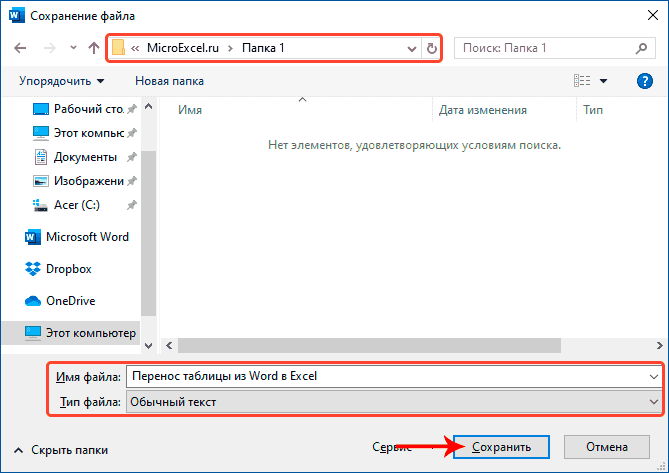Select Папка 1 in the address path
Image resolution: width=669 pixels, height=473 pixels.
263,48
